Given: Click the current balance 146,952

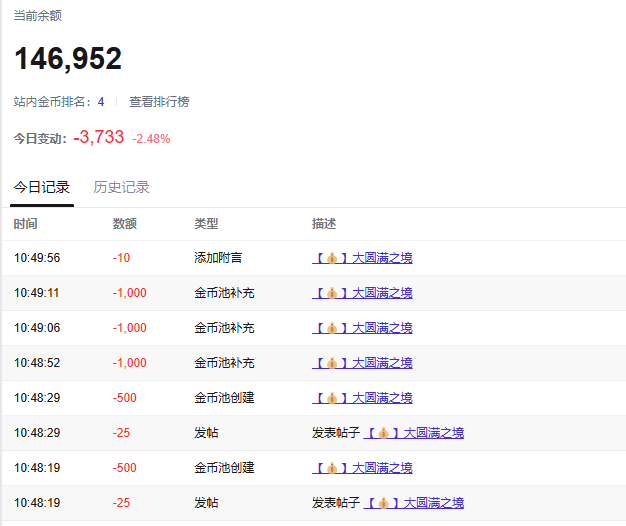Looking at the screenshot, I should tap(68, 59).
